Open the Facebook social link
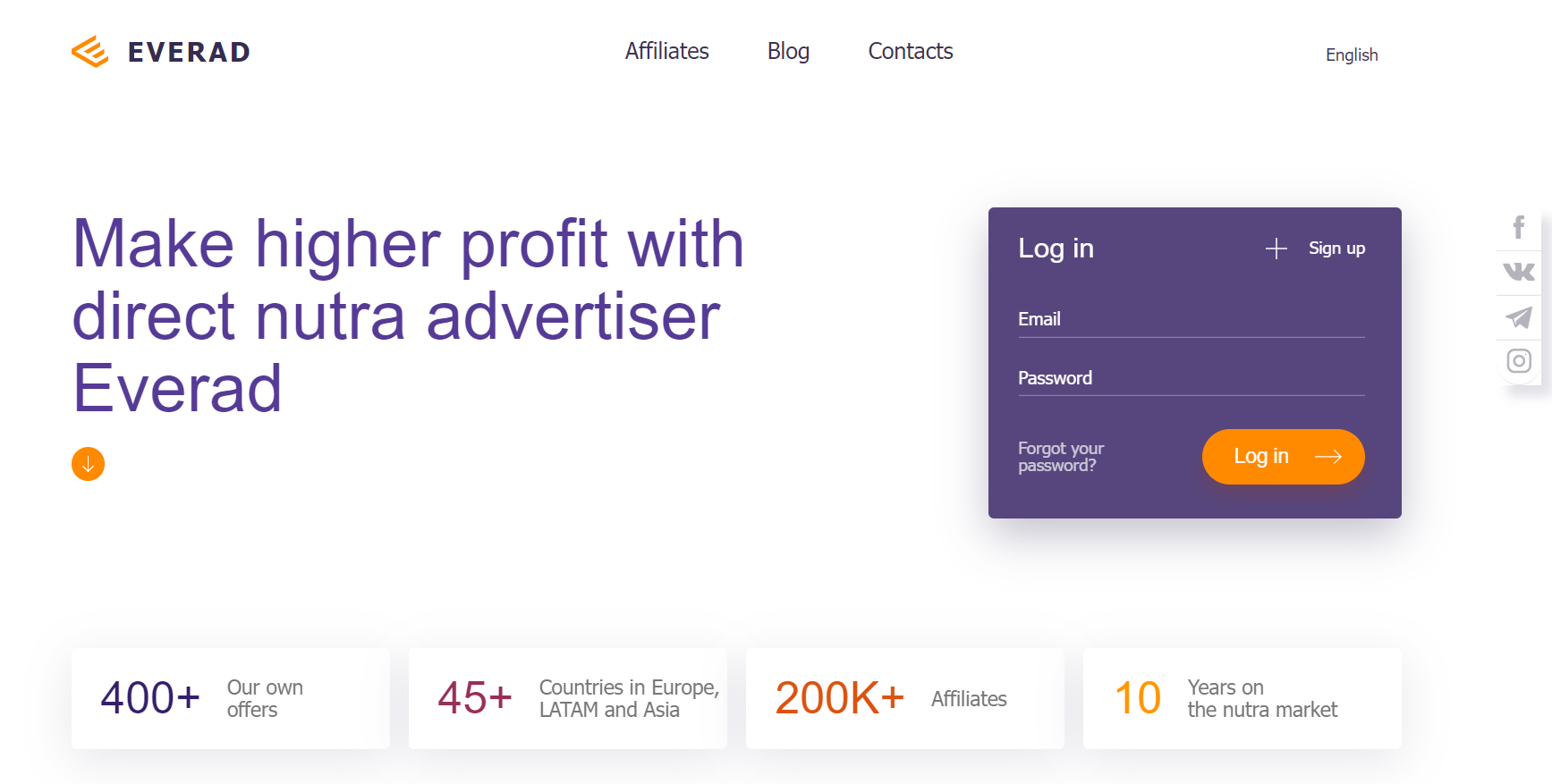Image resolution: width=1552 pixels, height=784 pixels. pyautogui.click(x=1518, y=227)
